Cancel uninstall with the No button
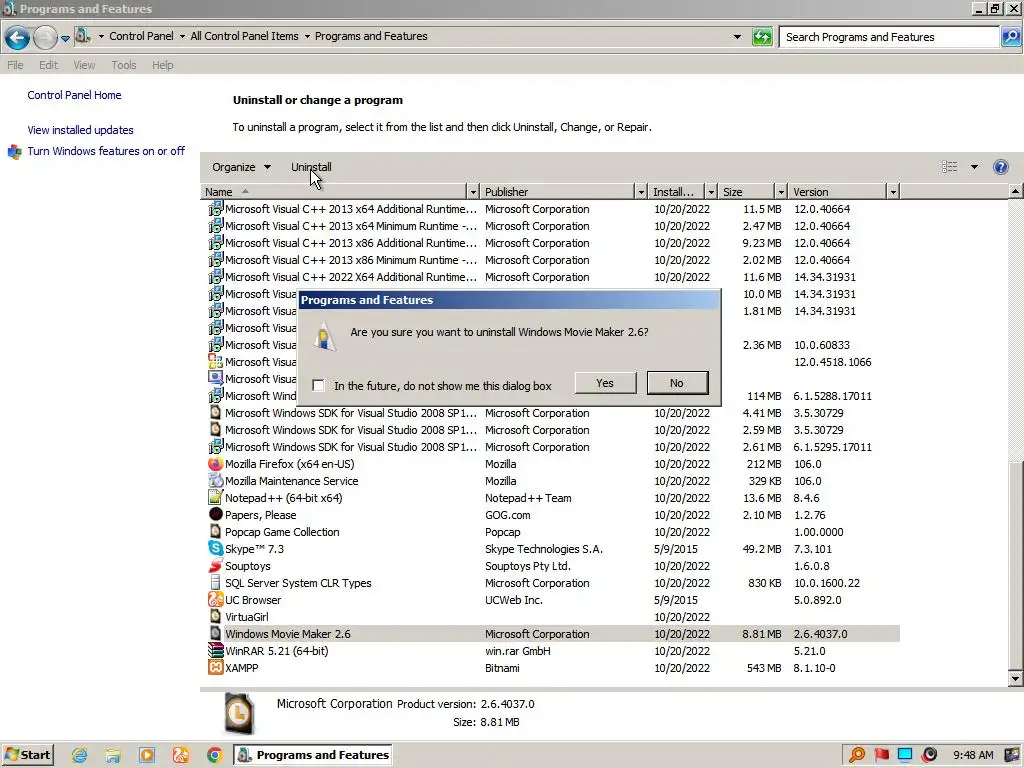 pos(677,383)
